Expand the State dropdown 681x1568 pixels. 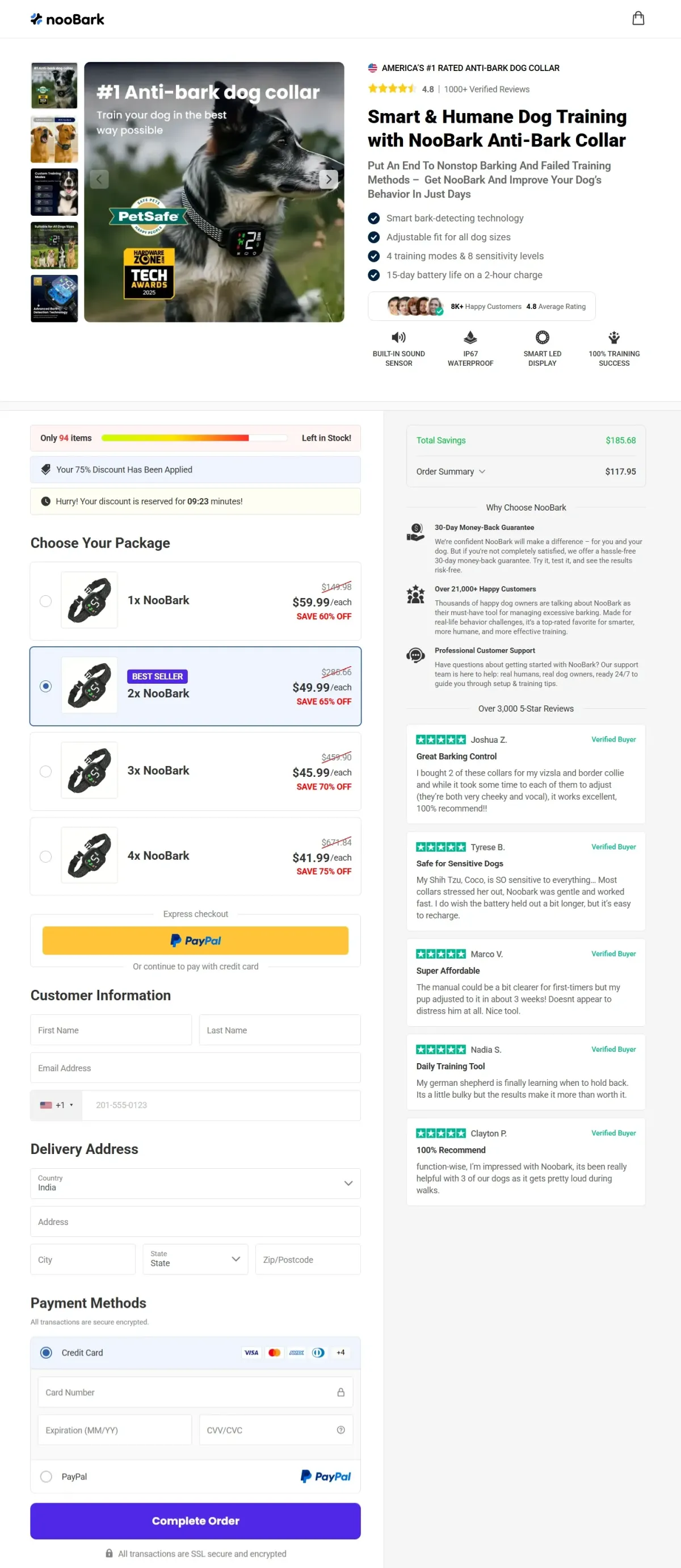[195, 1259]
